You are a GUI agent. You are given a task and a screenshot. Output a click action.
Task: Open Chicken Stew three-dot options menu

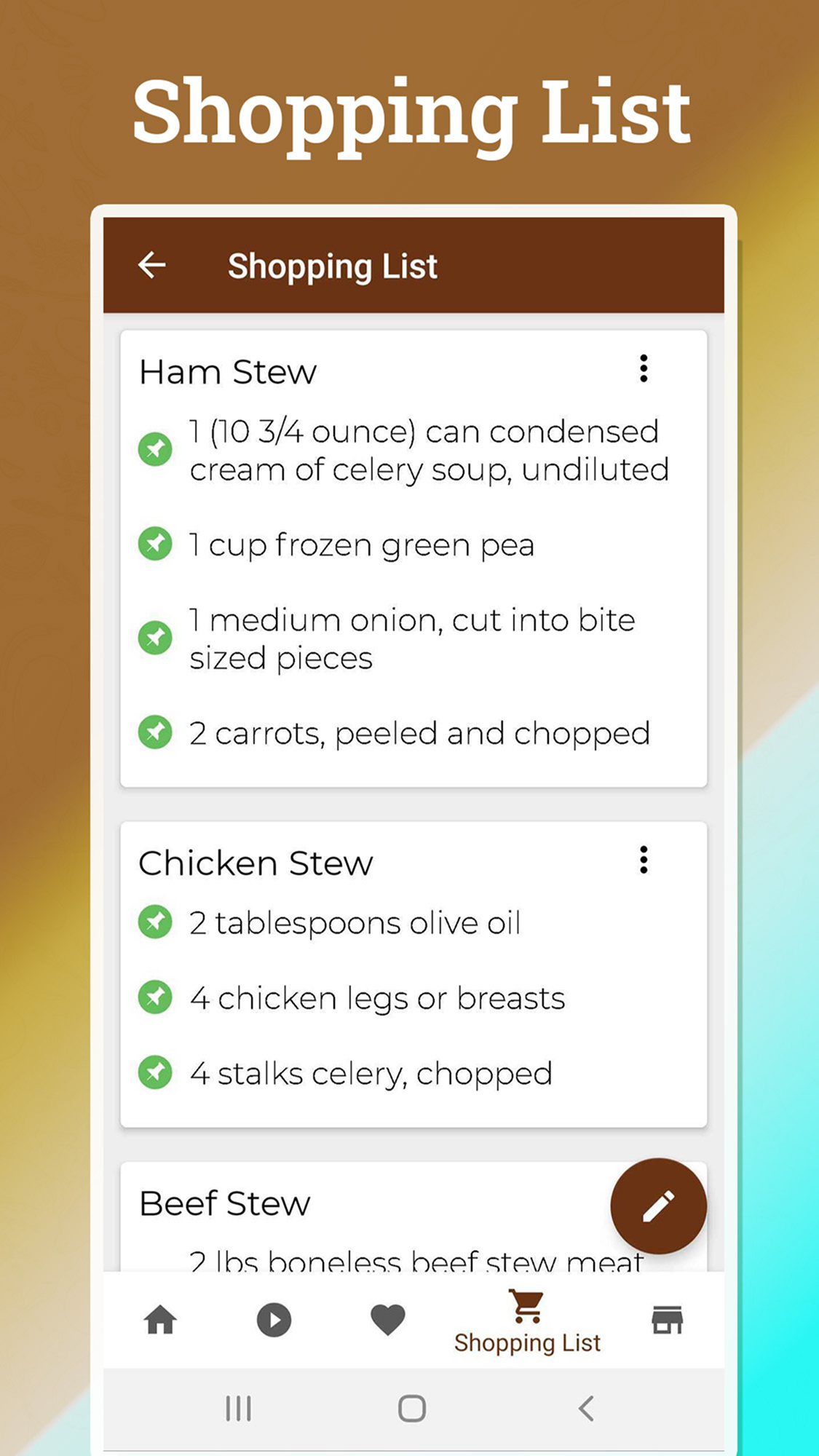pyautogui.click(x=644, y=860)
